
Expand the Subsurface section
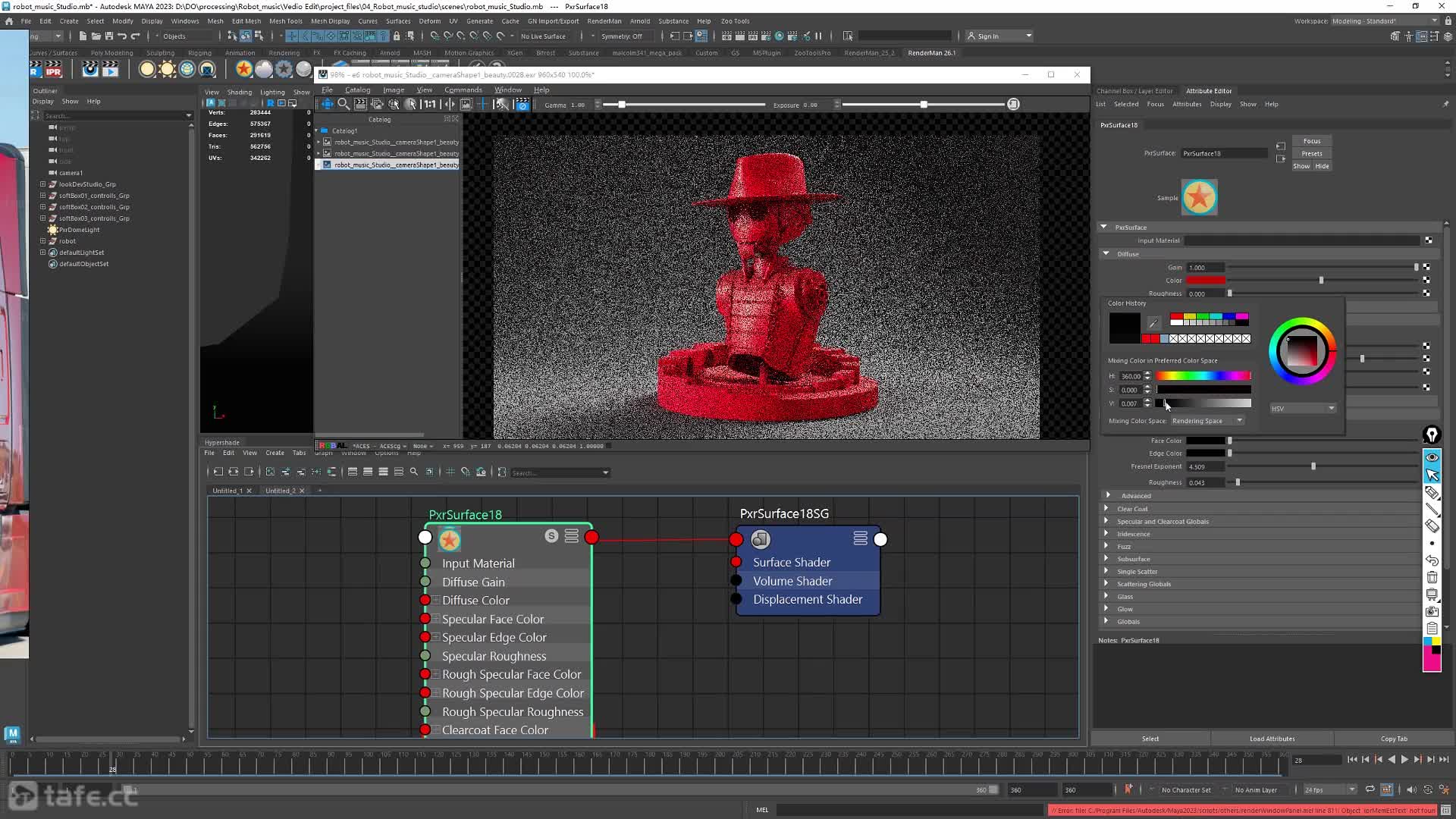pyautogui.click(x=1106, y=558)
